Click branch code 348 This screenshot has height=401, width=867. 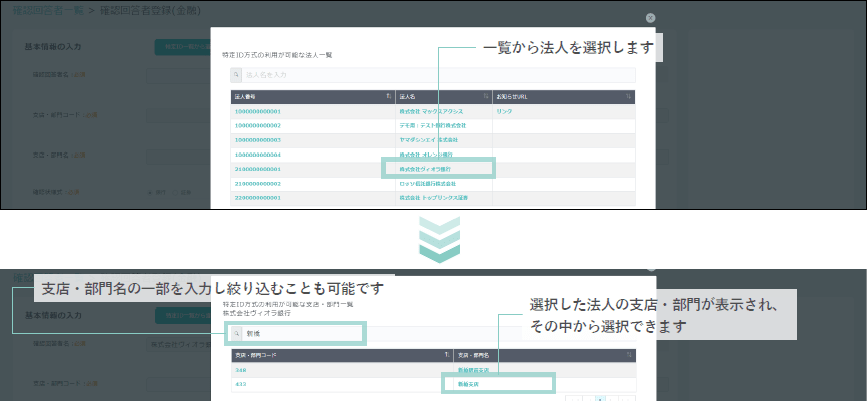[x=241, y=369]
